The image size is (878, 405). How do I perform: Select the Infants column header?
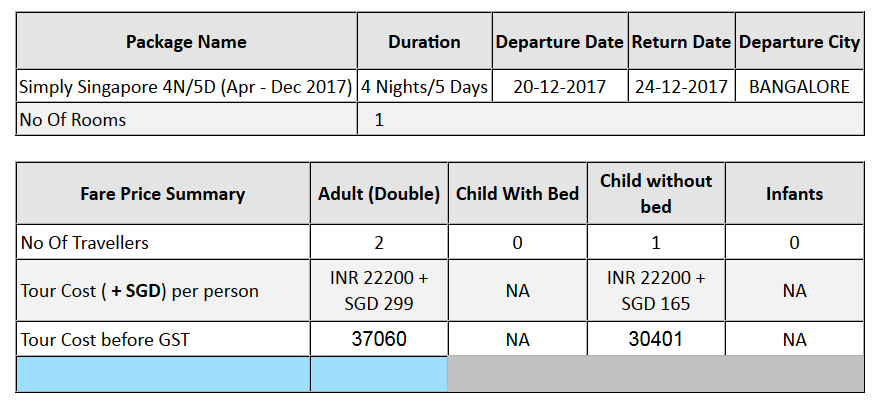pyautogui.click(x=794, y=194)
